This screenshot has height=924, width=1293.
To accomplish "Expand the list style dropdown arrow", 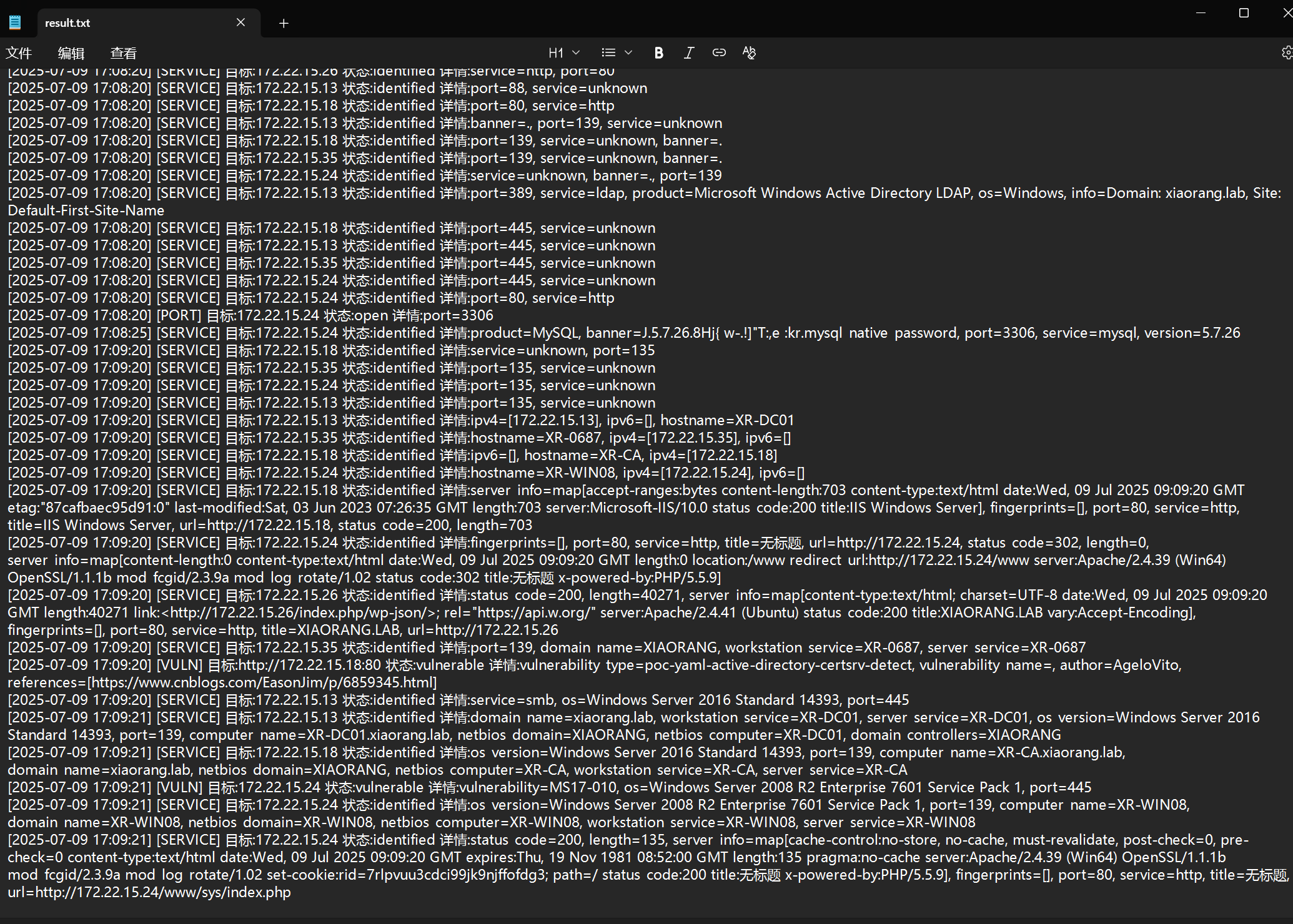I will coord(628,53).
